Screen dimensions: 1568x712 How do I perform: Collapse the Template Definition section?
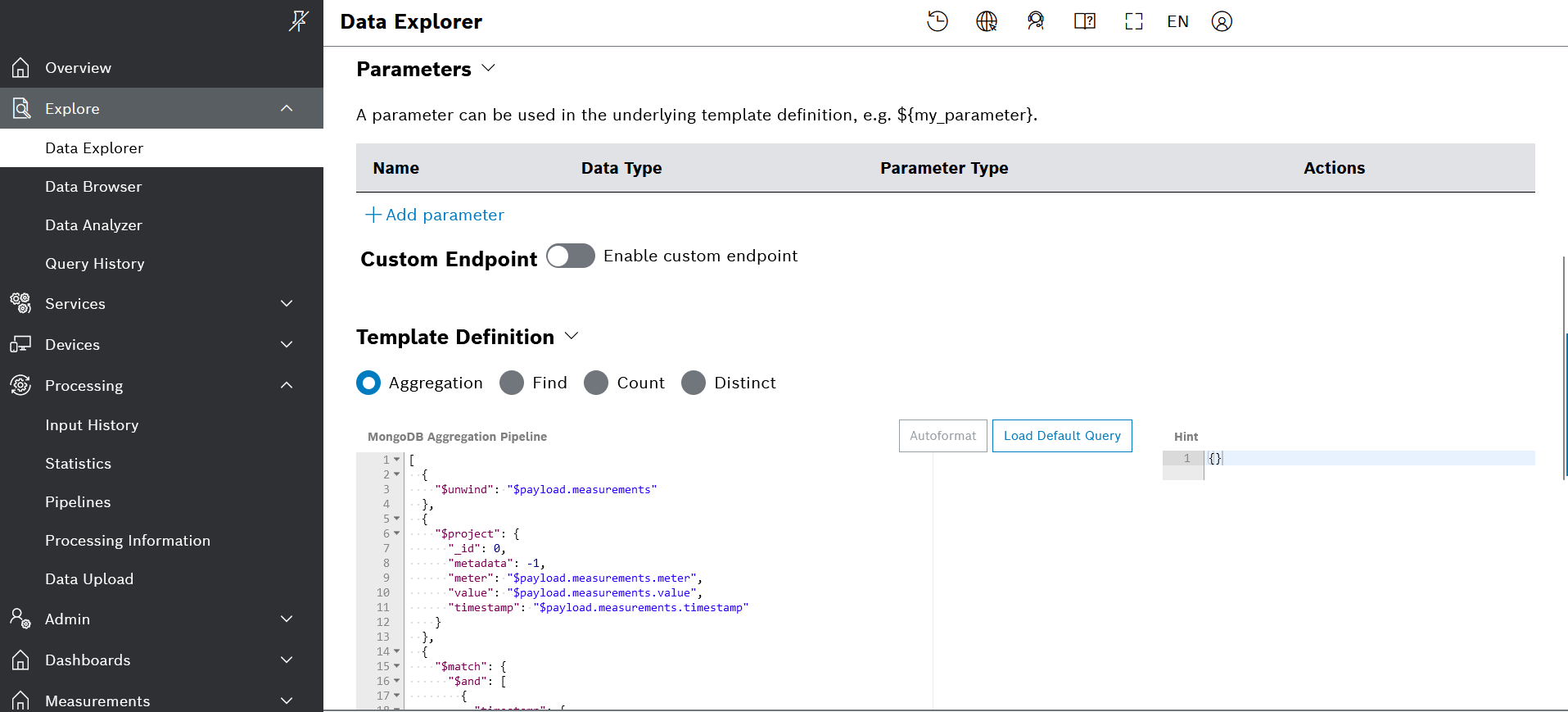572,336
